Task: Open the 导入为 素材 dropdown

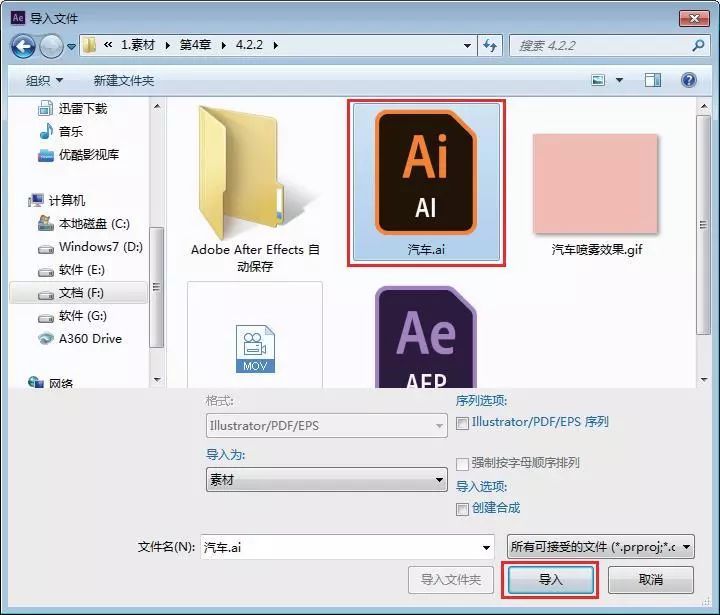Action: (326, 480)
